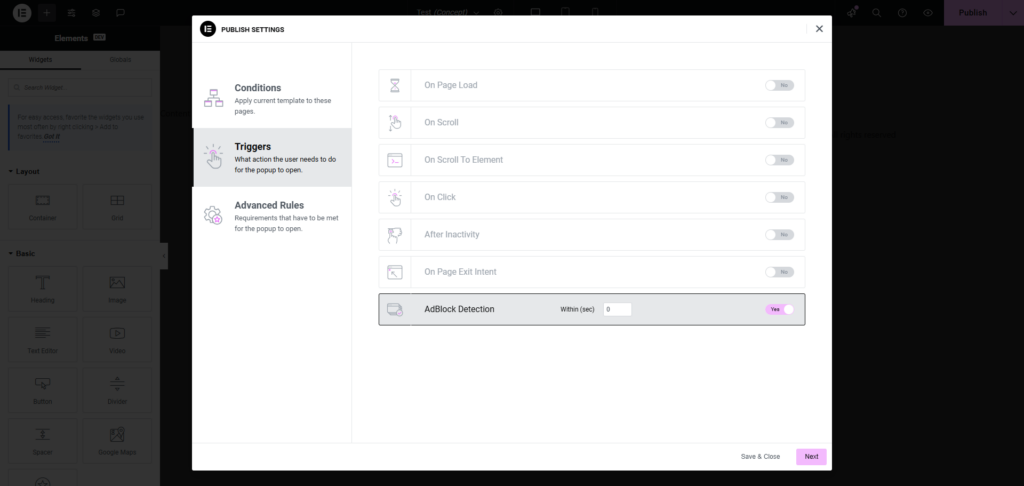Open Publish options arrow next to Publish
1024x486 pixels.
coord(1012,12)
